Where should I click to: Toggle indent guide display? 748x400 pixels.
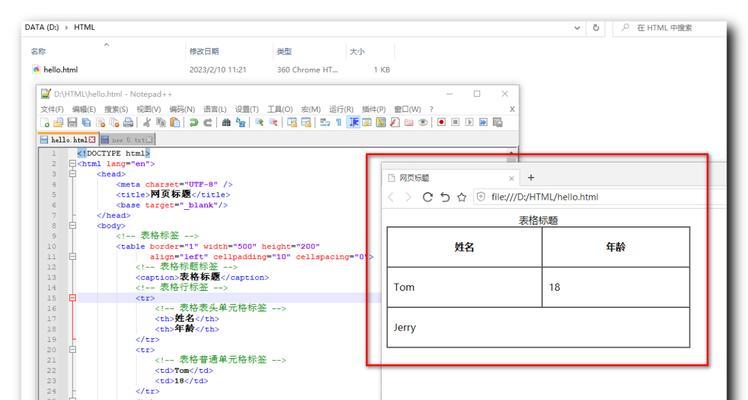pos(354,123)
